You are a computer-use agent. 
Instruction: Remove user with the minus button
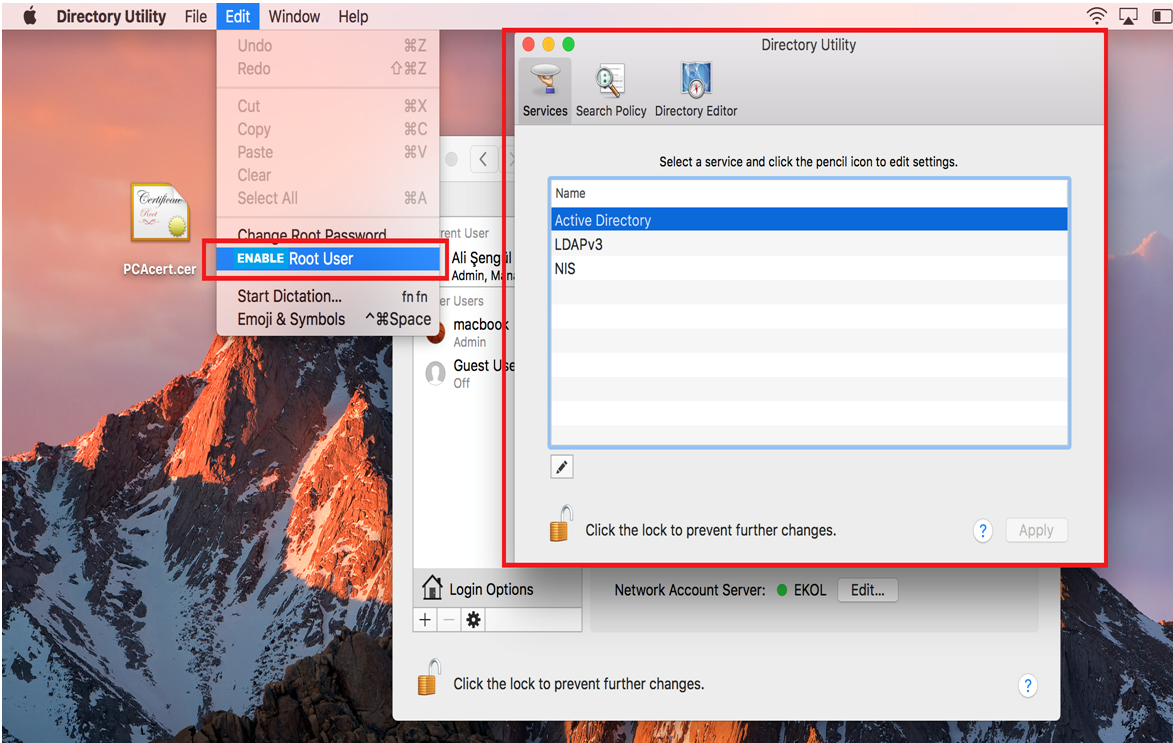[x=449, y=620]
